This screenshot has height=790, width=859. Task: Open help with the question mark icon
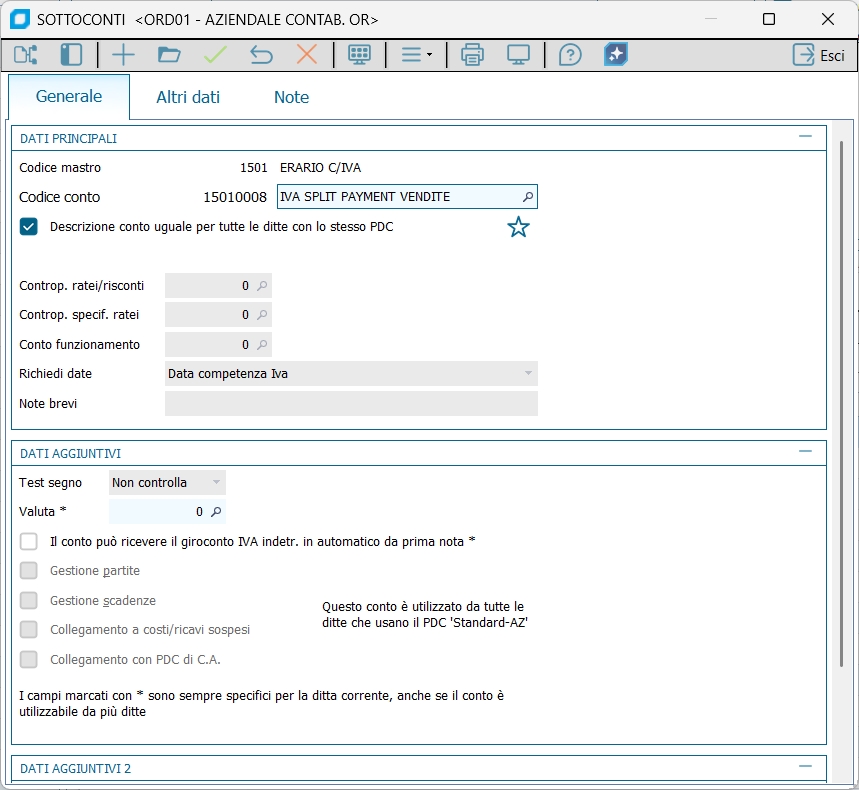coord(570,55)
